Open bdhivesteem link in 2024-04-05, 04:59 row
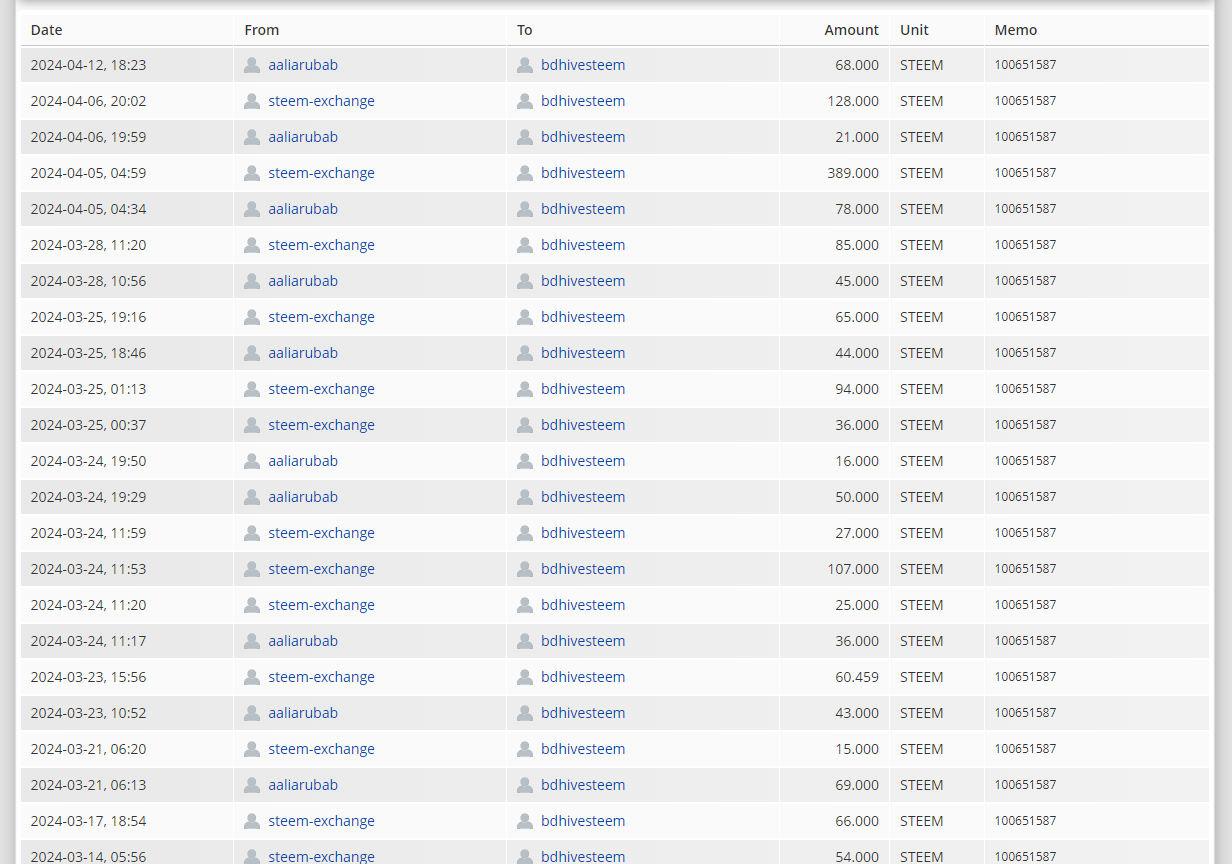The image size is (1232, 864). (583, 173)
